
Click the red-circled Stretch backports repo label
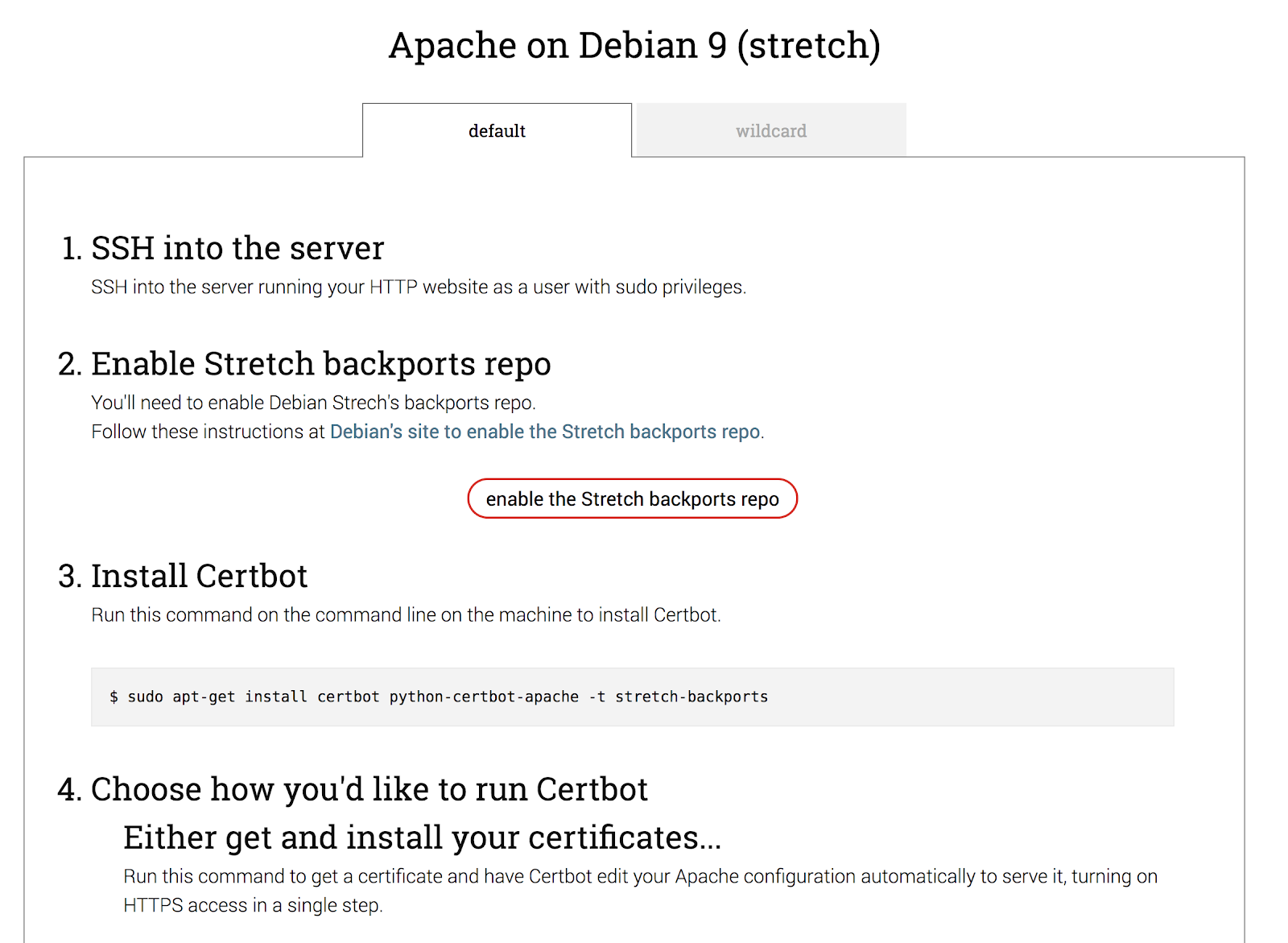point(632,499)
